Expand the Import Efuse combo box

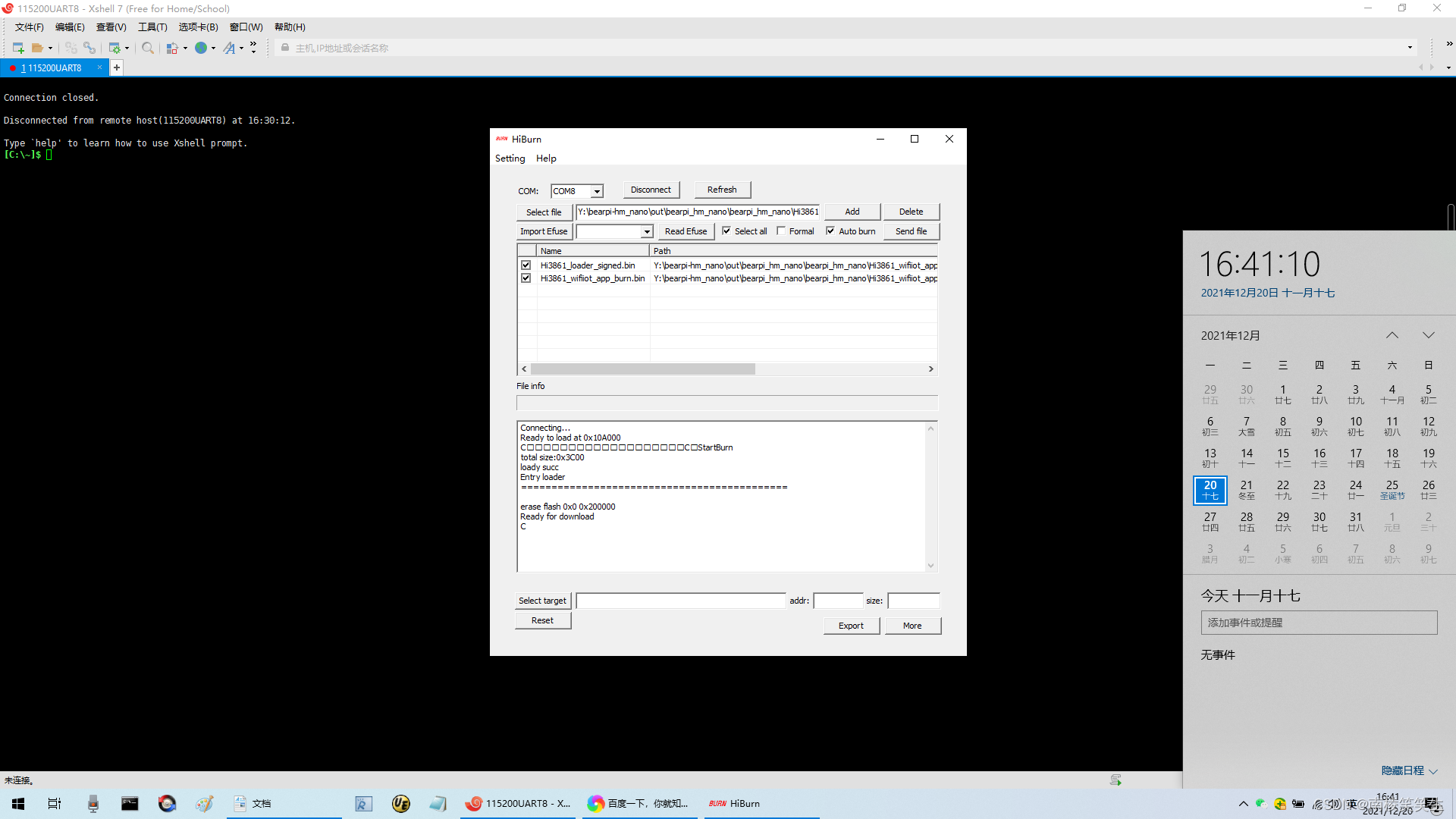pyautogui.click(x=647, y=231)
